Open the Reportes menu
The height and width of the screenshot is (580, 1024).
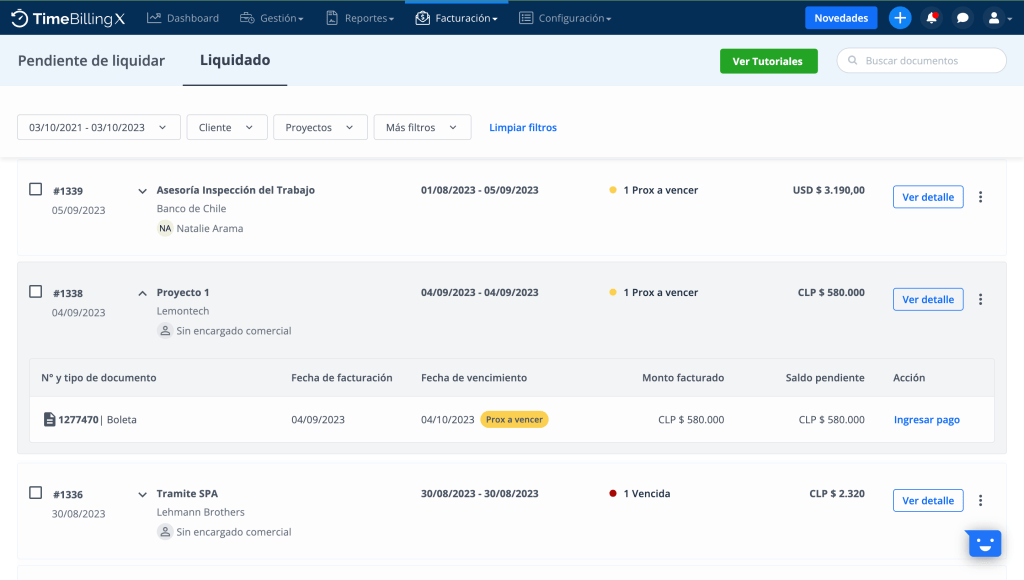click(360, 18)
